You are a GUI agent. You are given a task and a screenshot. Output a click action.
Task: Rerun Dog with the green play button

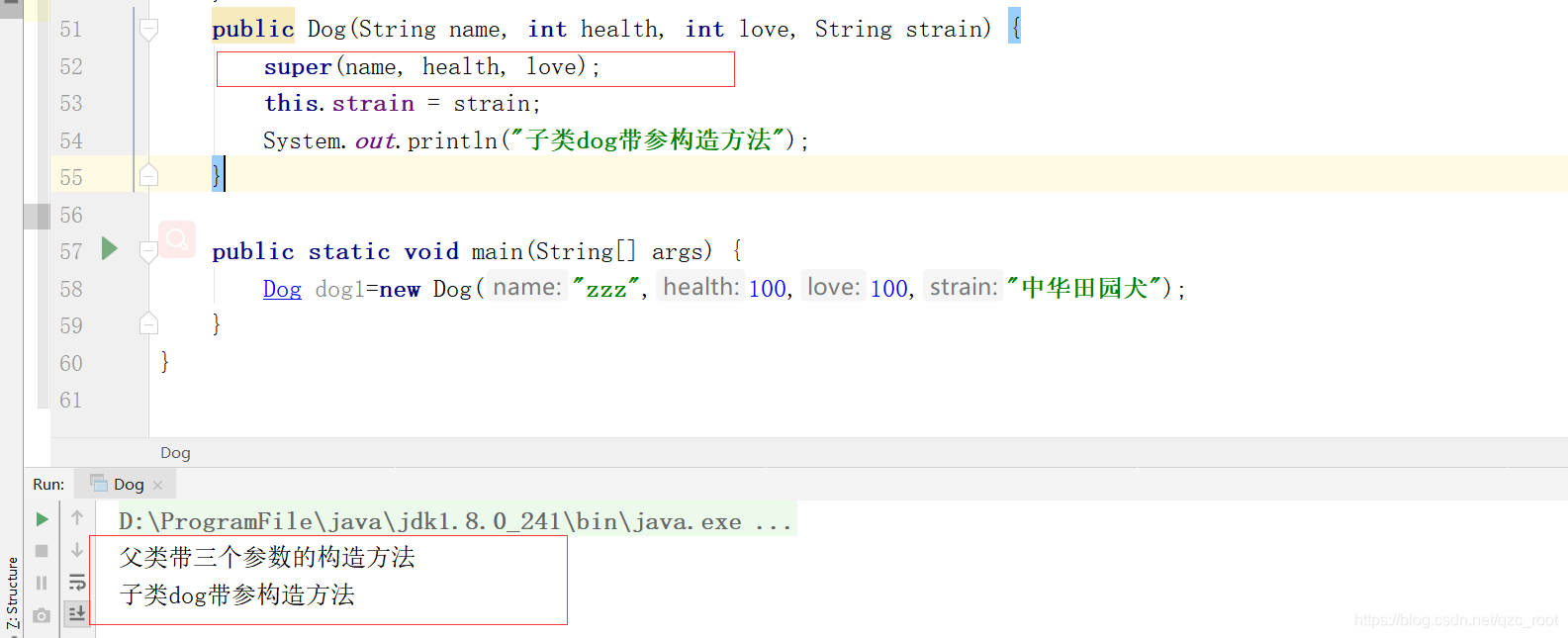click(42, 519)
